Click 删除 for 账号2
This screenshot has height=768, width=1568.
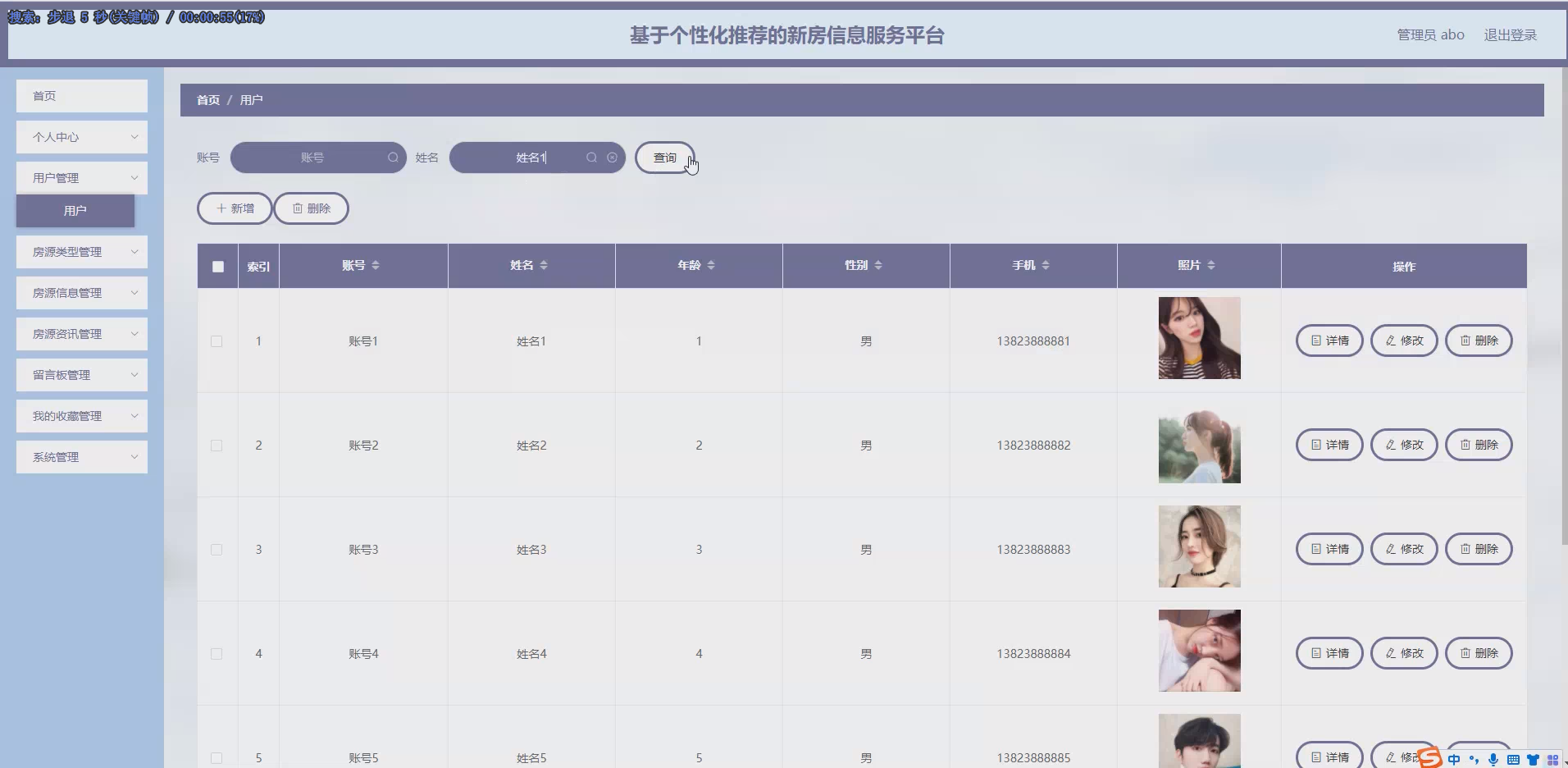pos(1479,445)
